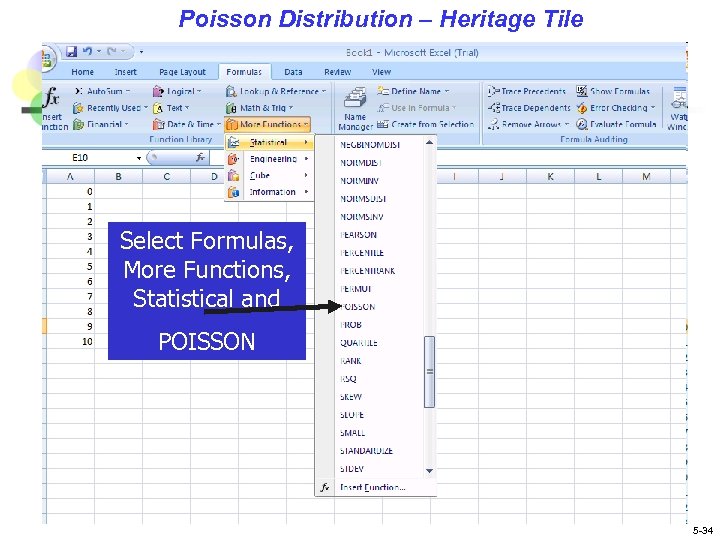Select NEGBINOMDIST from the function list
Screen dimensions: 720x540
370,145
